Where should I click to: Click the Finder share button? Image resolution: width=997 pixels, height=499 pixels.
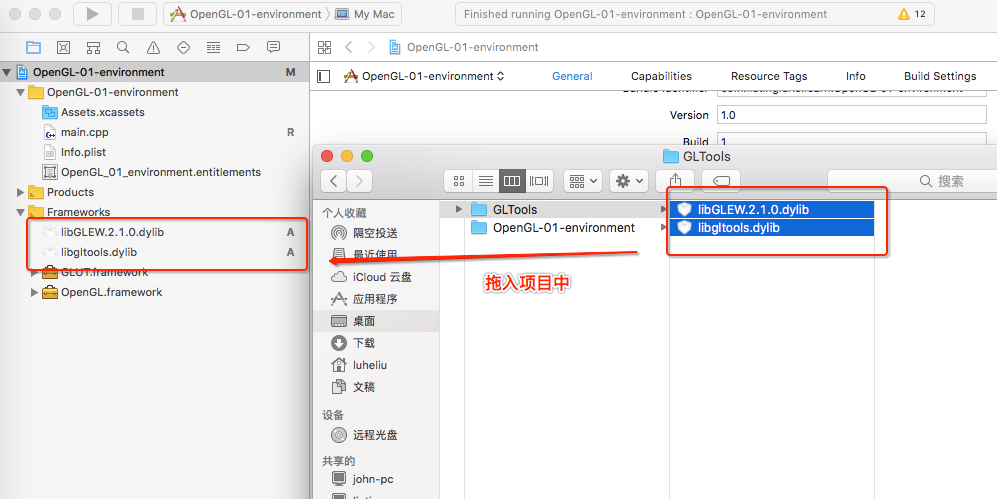(677, 181)
